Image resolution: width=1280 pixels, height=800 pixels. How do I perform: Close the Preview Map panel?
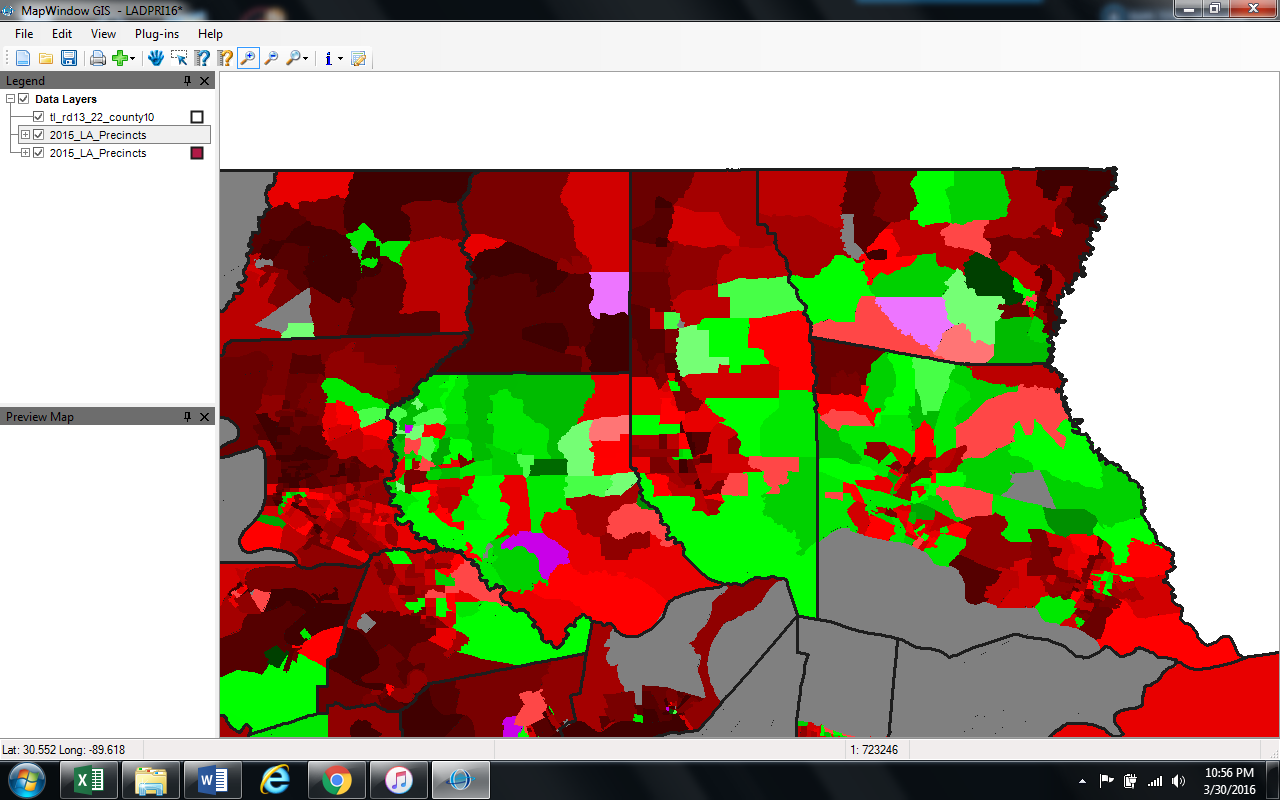click(205, 417)
